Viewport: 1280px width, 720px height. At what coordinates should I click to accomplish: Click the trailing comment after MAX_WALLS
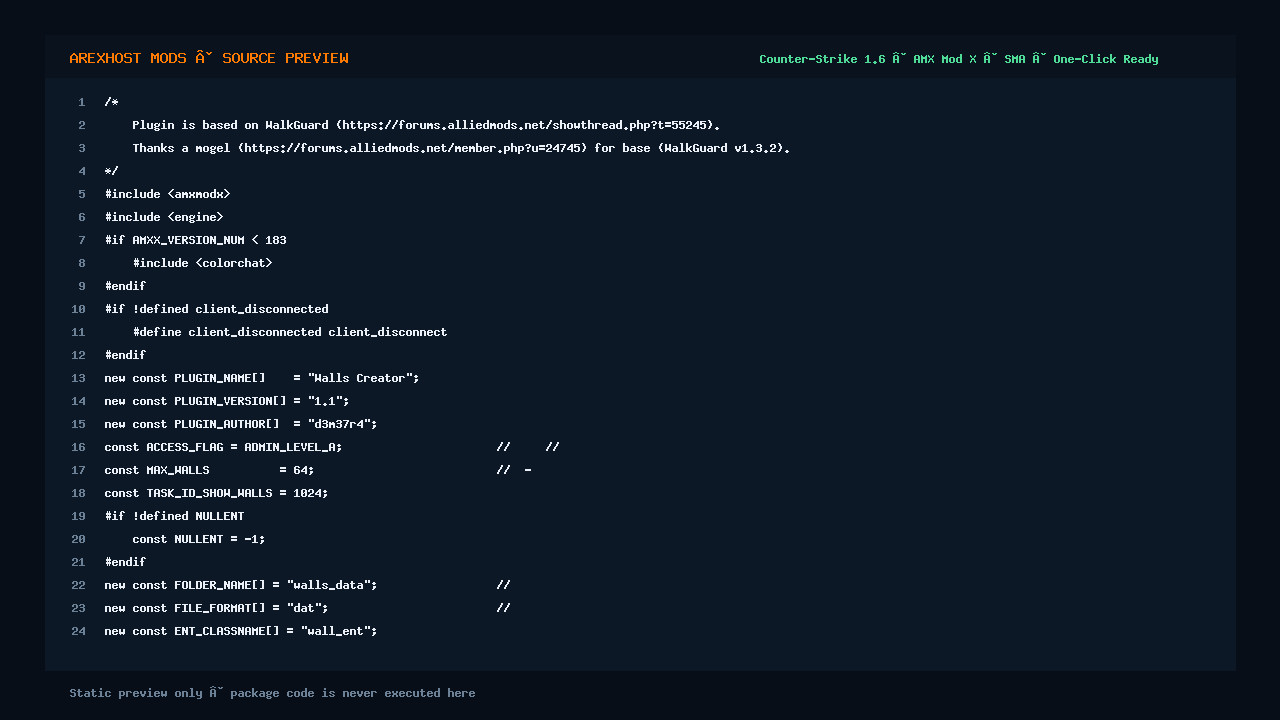point(514,470)
